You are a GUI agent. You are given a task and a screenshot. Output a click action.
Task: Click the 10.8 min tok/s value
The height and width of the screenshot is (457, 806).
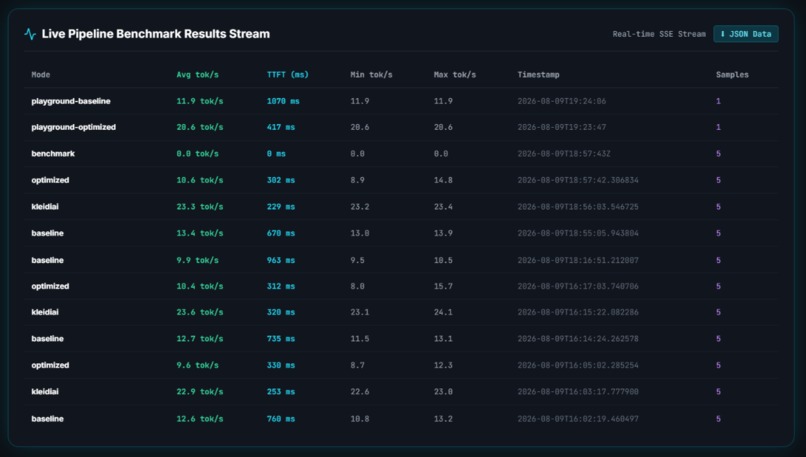(x=360, y=418)
